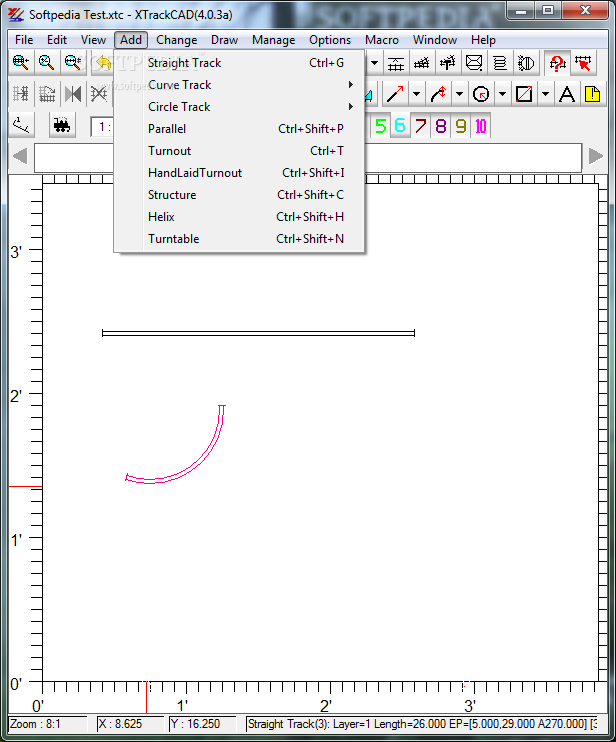Open the View menu

tap(93, 40)
